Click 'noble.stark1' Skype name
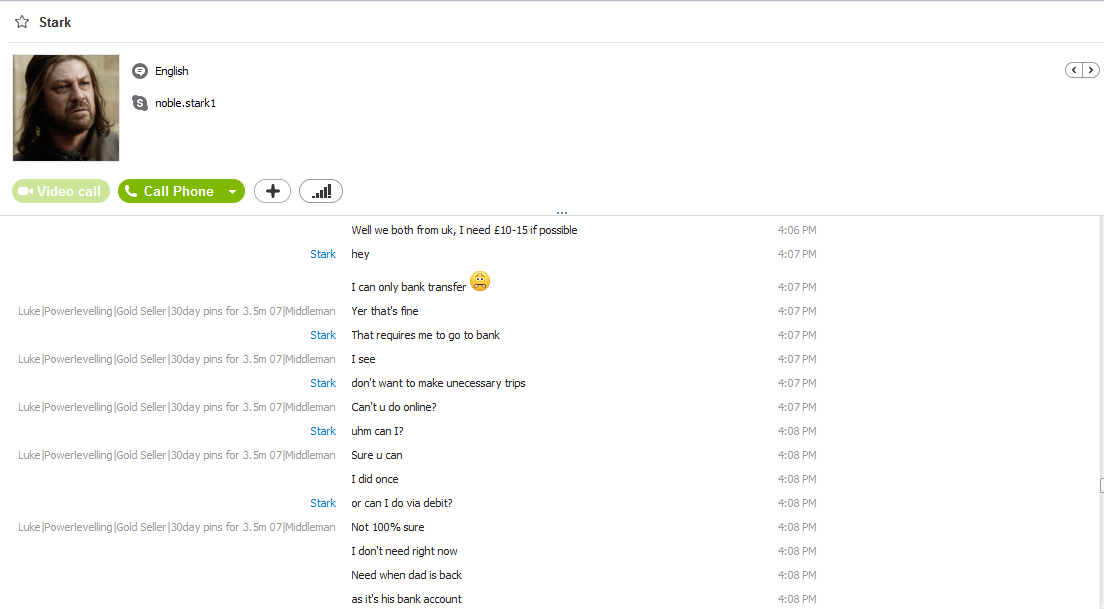 click(185, 103)
